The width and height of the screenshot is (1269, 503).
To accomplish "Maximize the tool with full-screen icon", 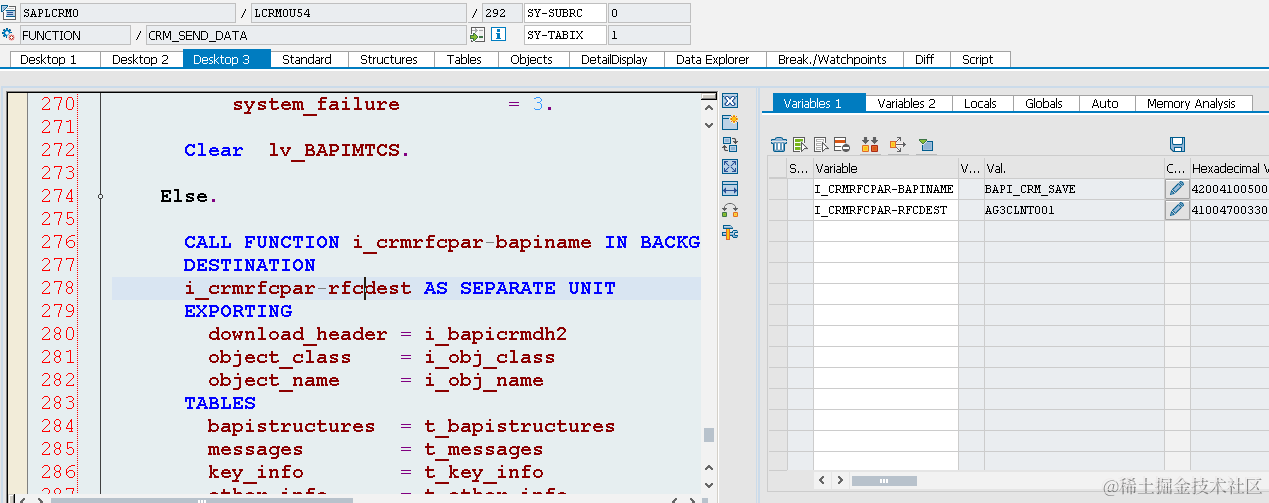I will pos(730,166).
